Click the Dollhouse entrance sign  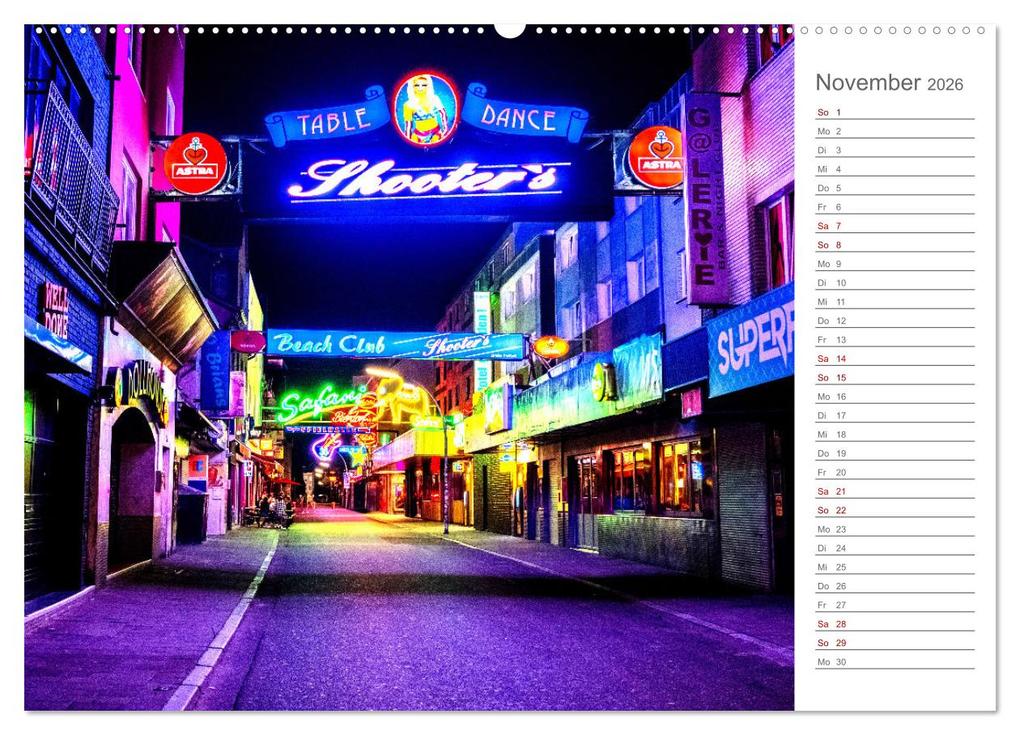coord(141,389)
